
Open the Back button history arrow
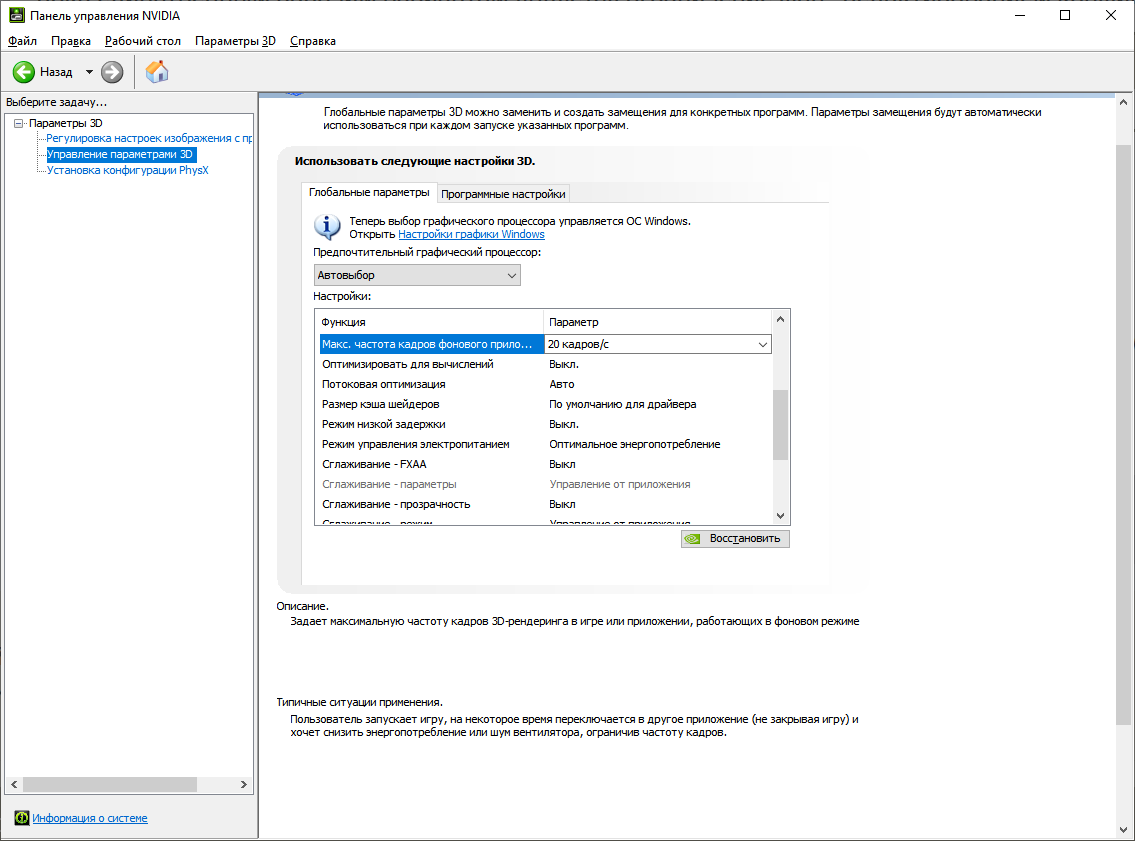[x=89, y=72]
